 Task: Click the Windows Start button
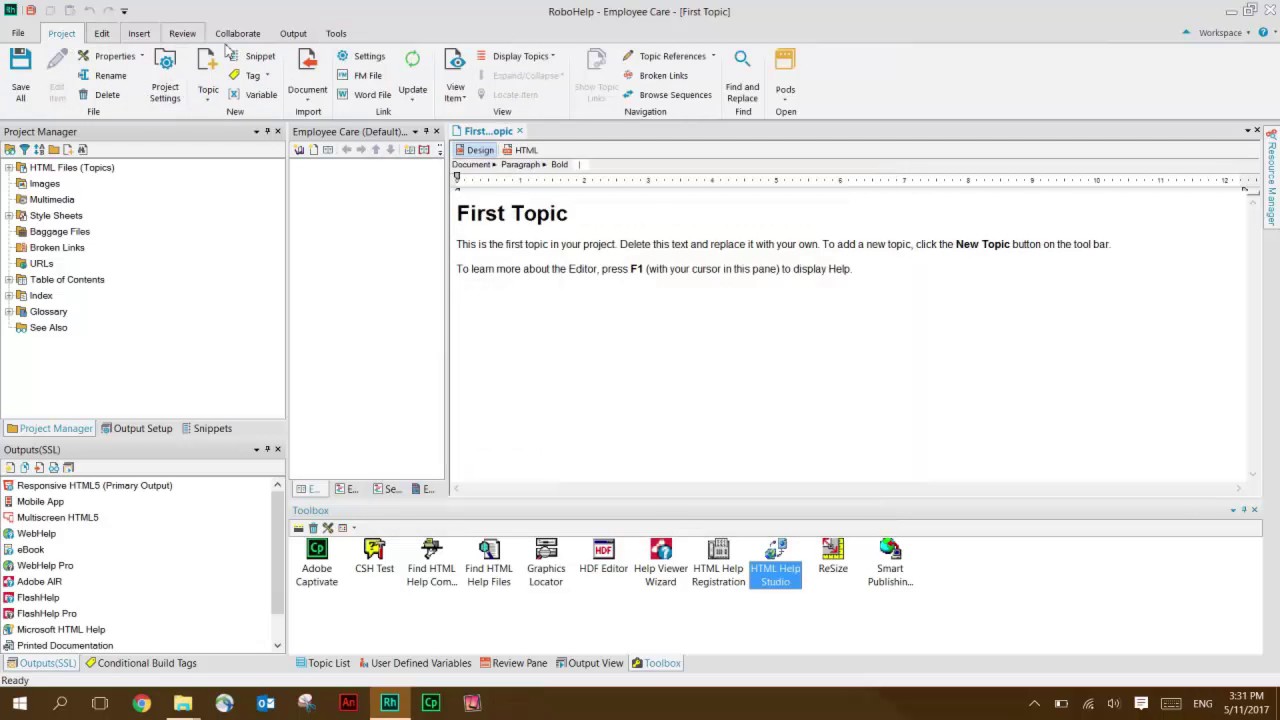19,703
